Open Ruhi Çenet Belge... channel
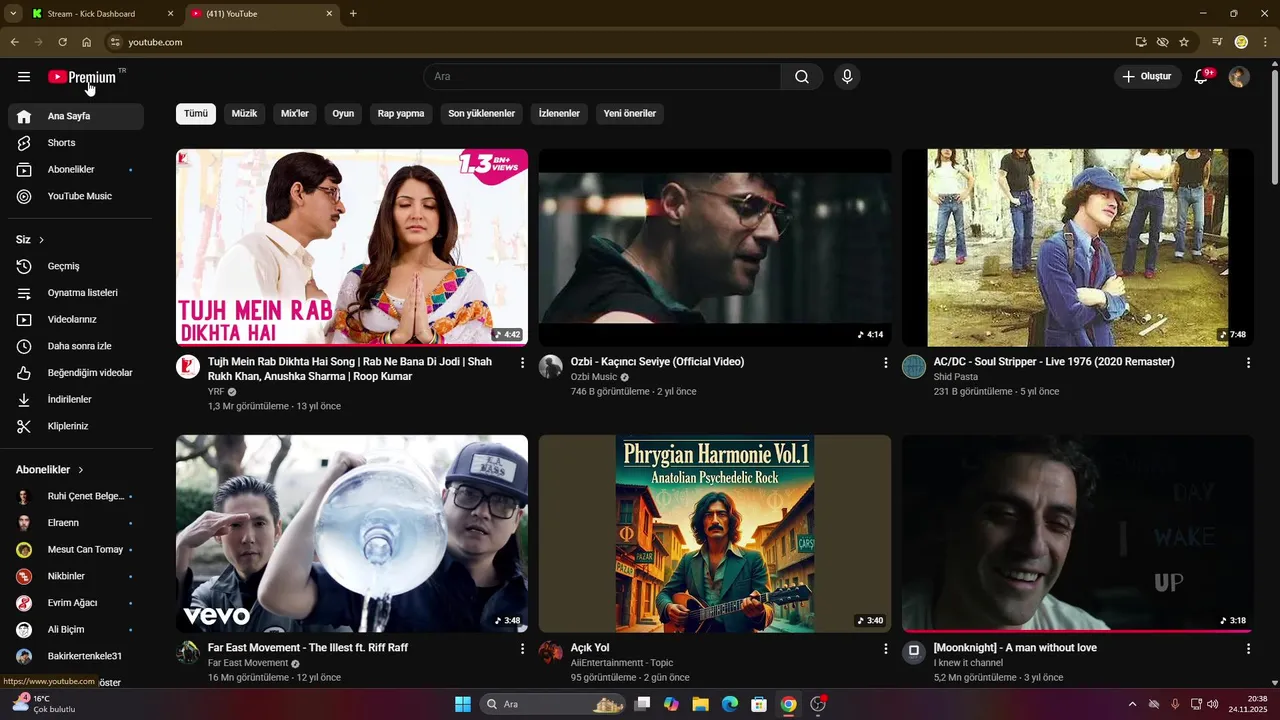Screen dimensions: 1280x720 click(76, 496)
